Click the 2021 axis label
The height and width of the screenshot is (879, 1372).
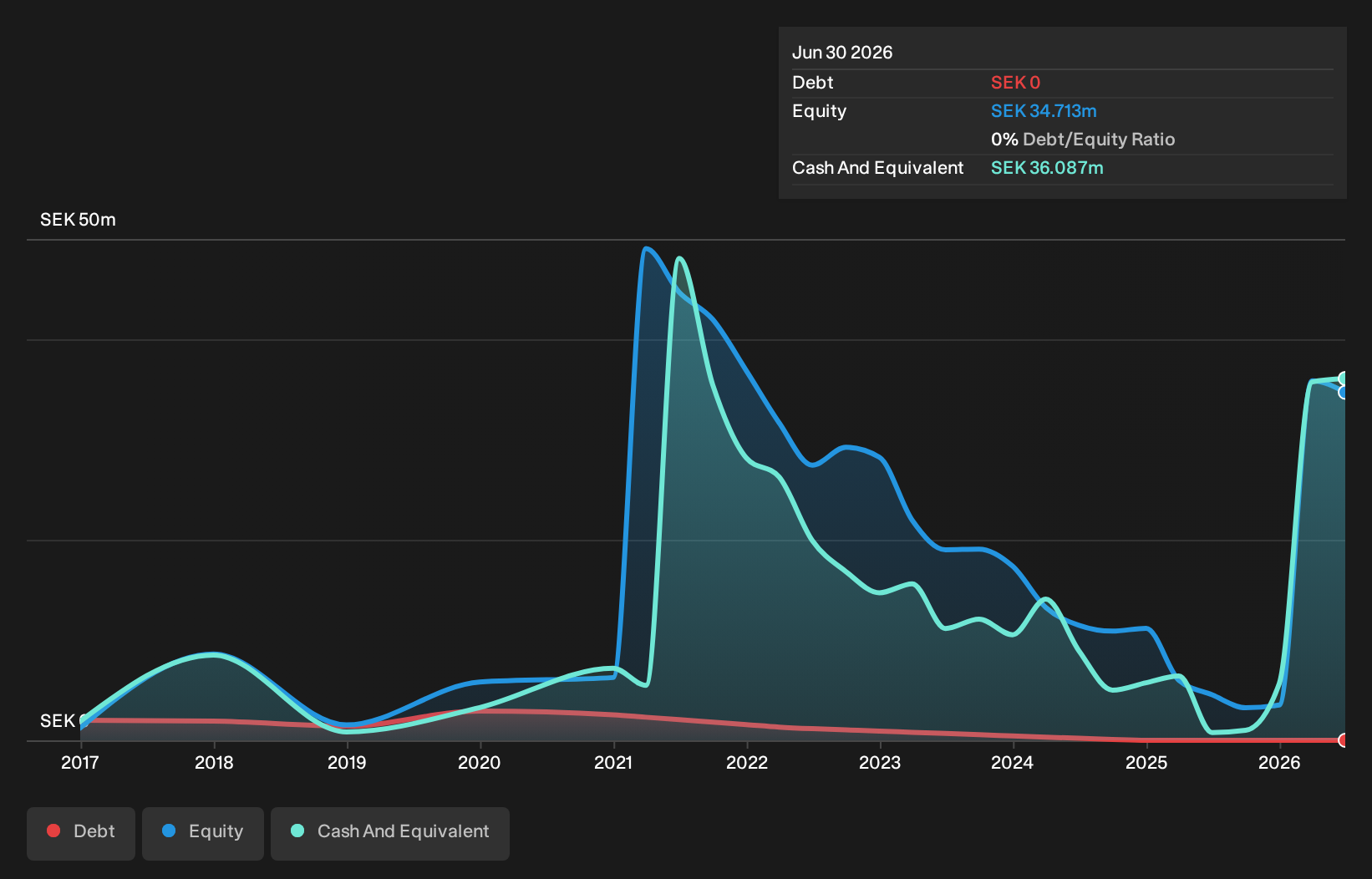(x=613, y=762)
